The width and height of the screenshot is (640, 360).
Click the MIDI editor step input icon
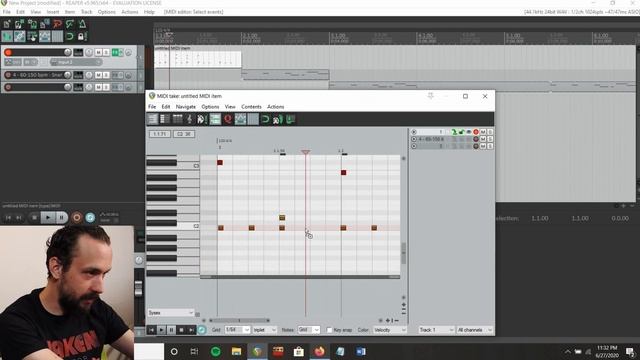click(278, 119)
